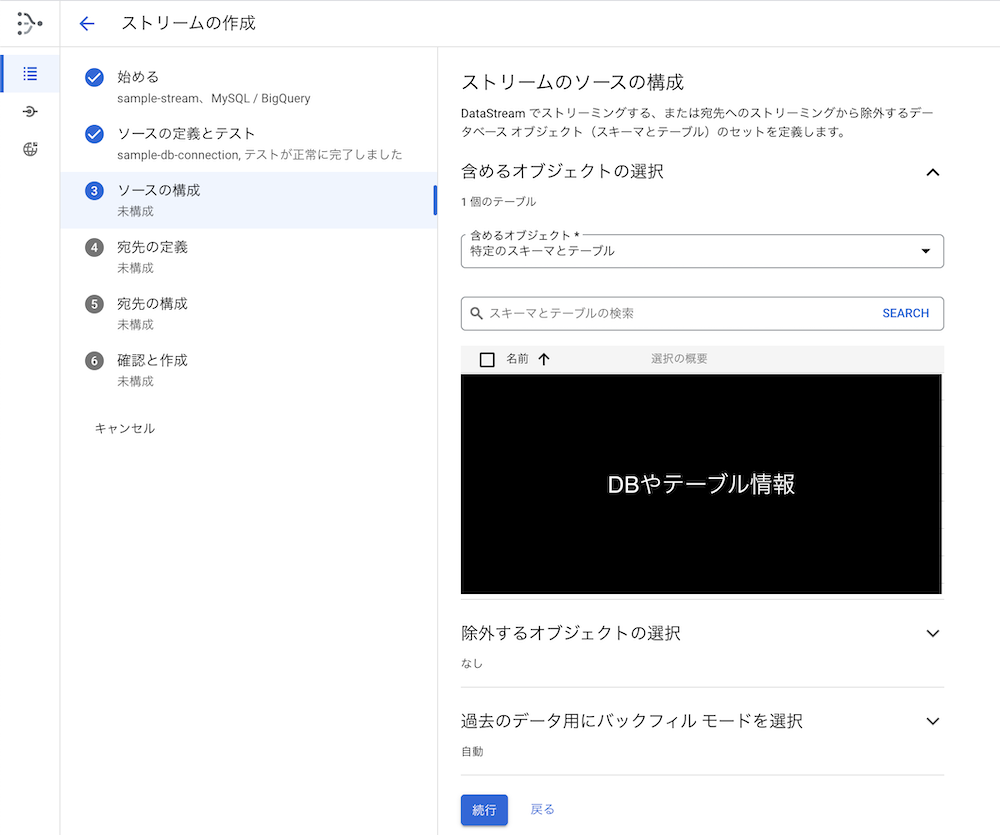Click the ストリームの作成 page title
The width and height of the screenshot is (1000, 835).
click(189, 24)
